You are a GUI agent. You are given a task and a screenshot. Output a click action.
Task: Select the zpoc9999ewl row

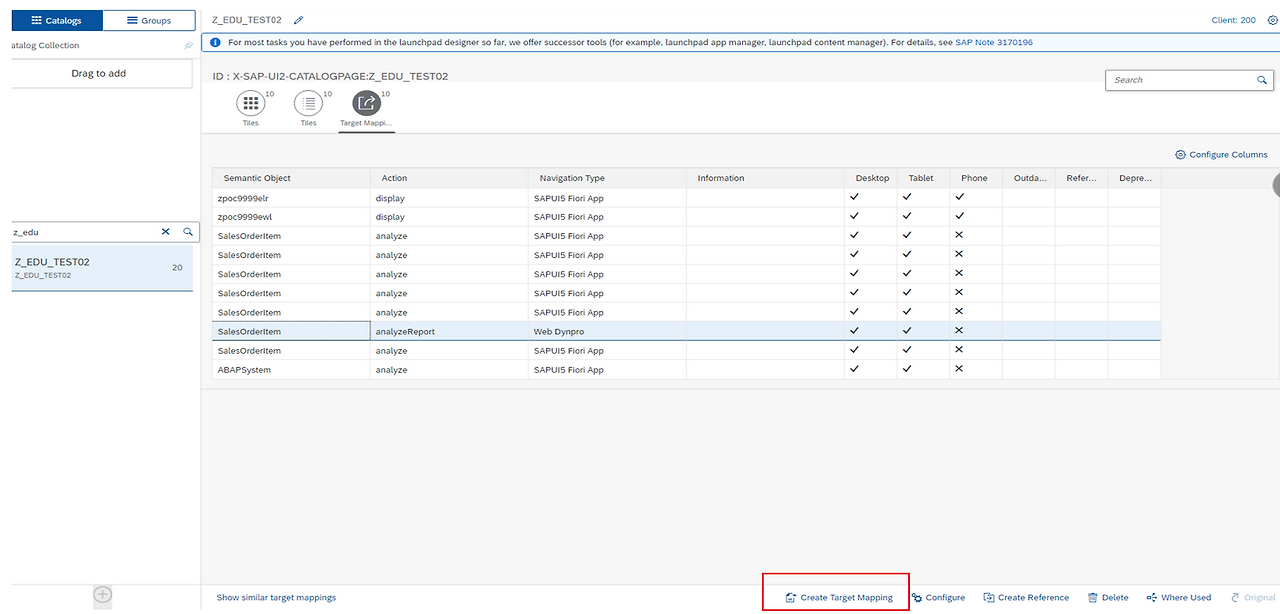click(686, 217)
